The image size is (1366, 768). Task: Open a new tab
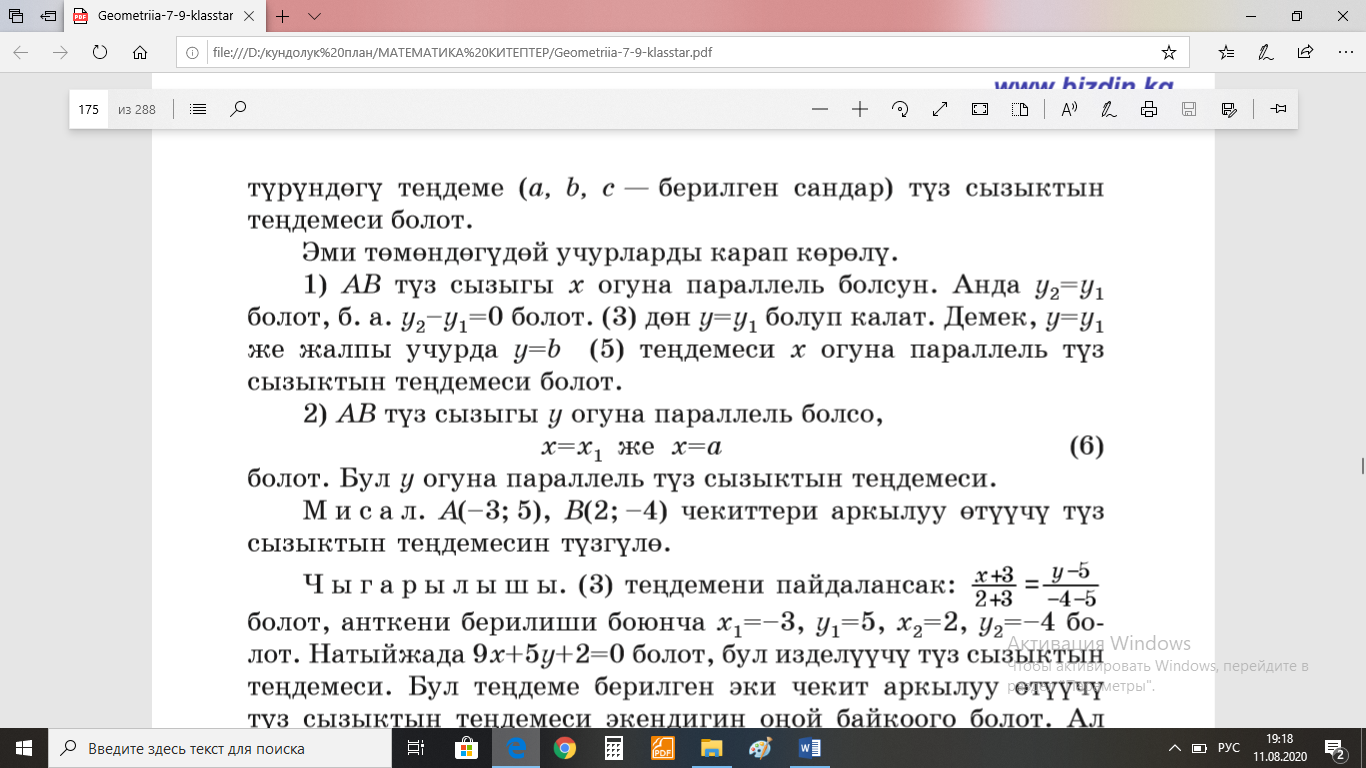(x=283, y=16)
